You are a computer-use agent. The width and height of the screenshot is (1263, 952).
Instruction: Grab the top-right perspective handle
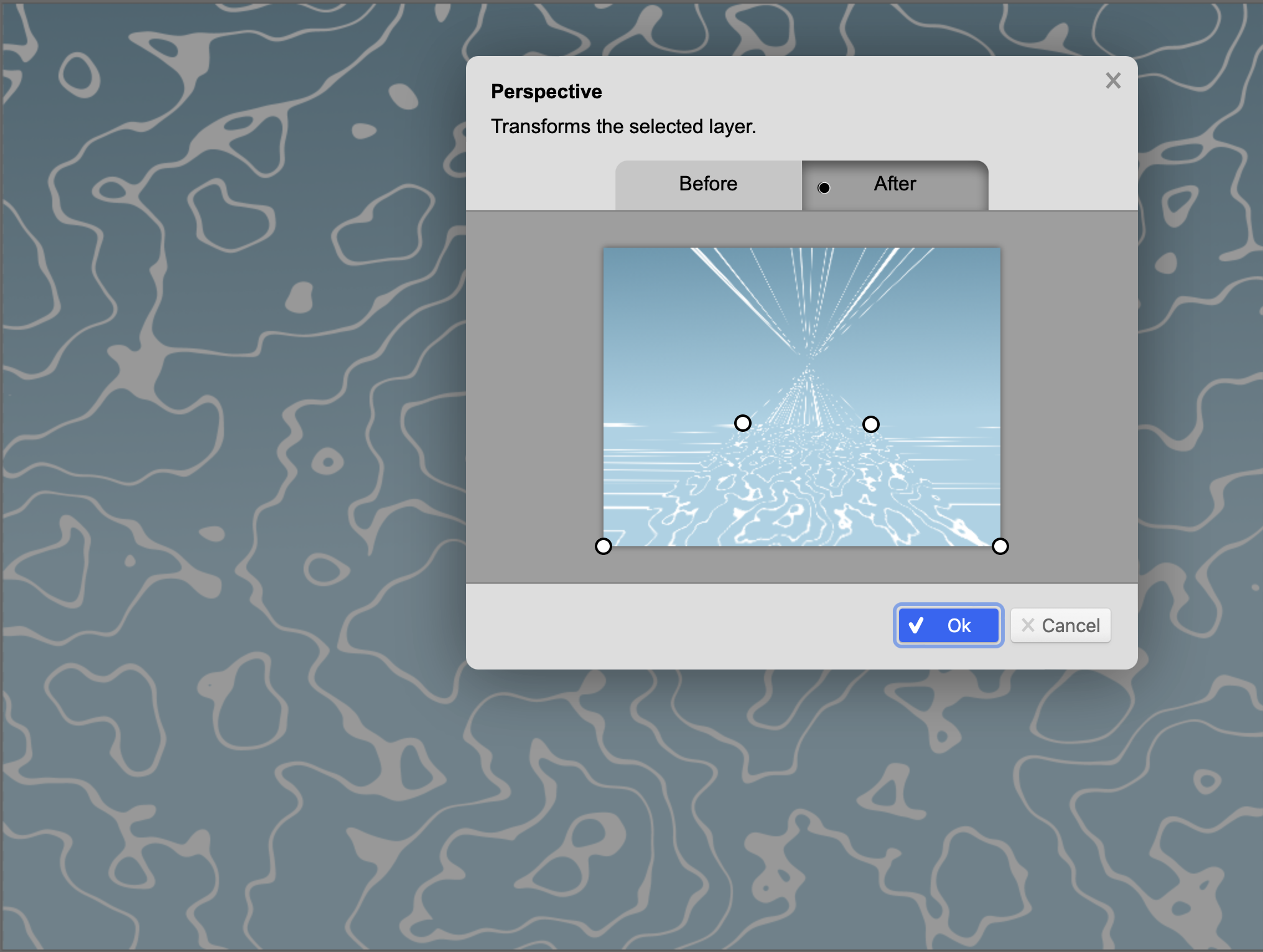[871, 424]
